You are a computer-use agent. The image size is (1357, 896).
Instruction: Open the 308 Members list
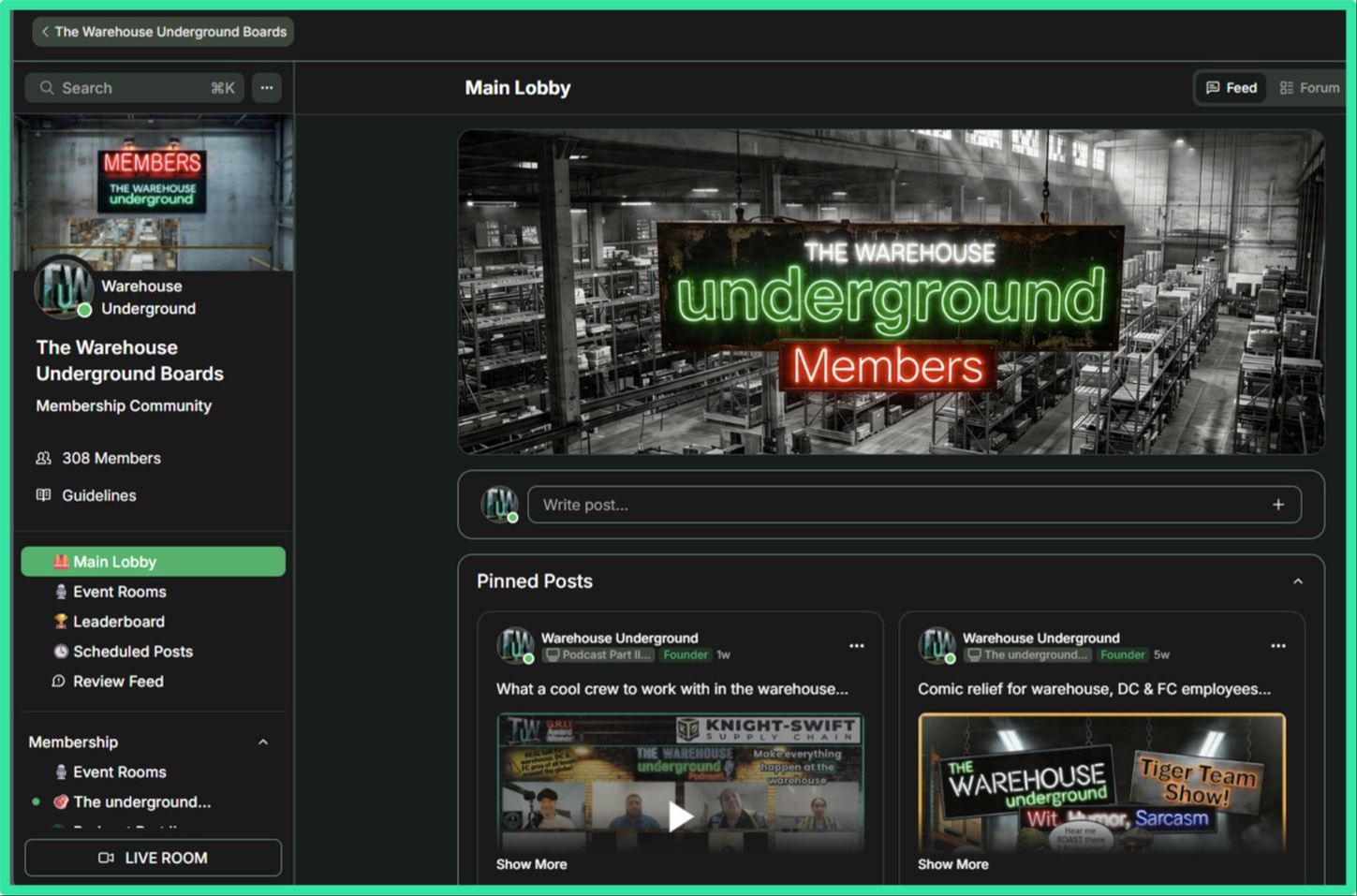111,458
